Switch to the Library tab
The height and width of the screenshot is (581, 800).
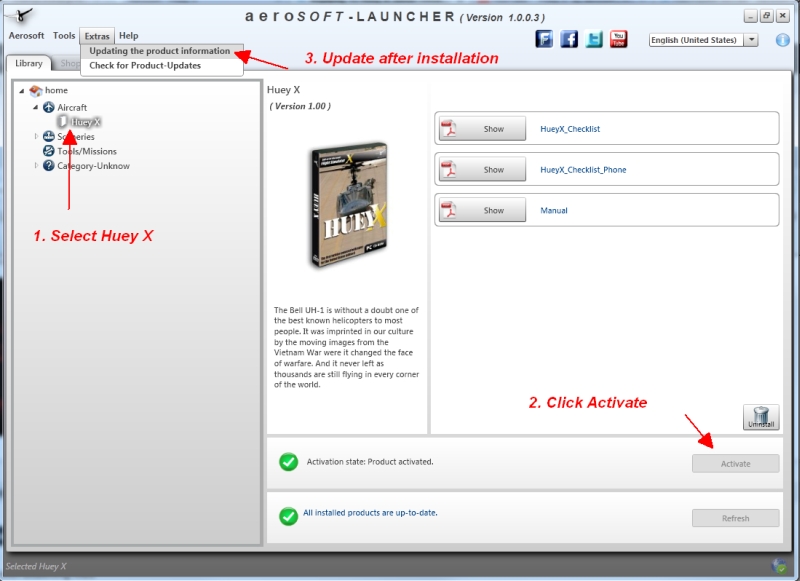(29, 63)
